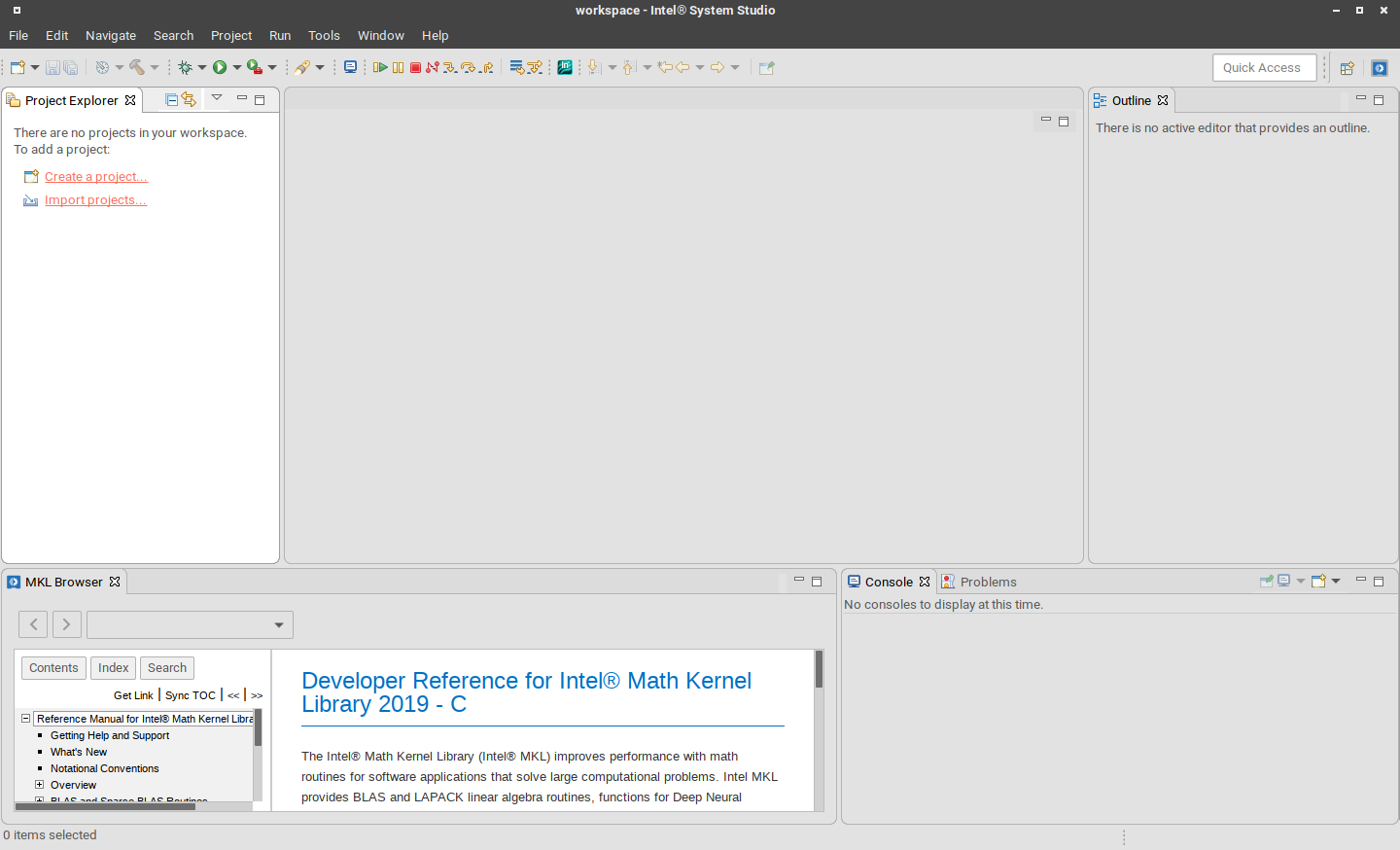Click the MKL Browser back arrow
The width and height of the screenshot is (1400, 850).
tap(33, 624)
